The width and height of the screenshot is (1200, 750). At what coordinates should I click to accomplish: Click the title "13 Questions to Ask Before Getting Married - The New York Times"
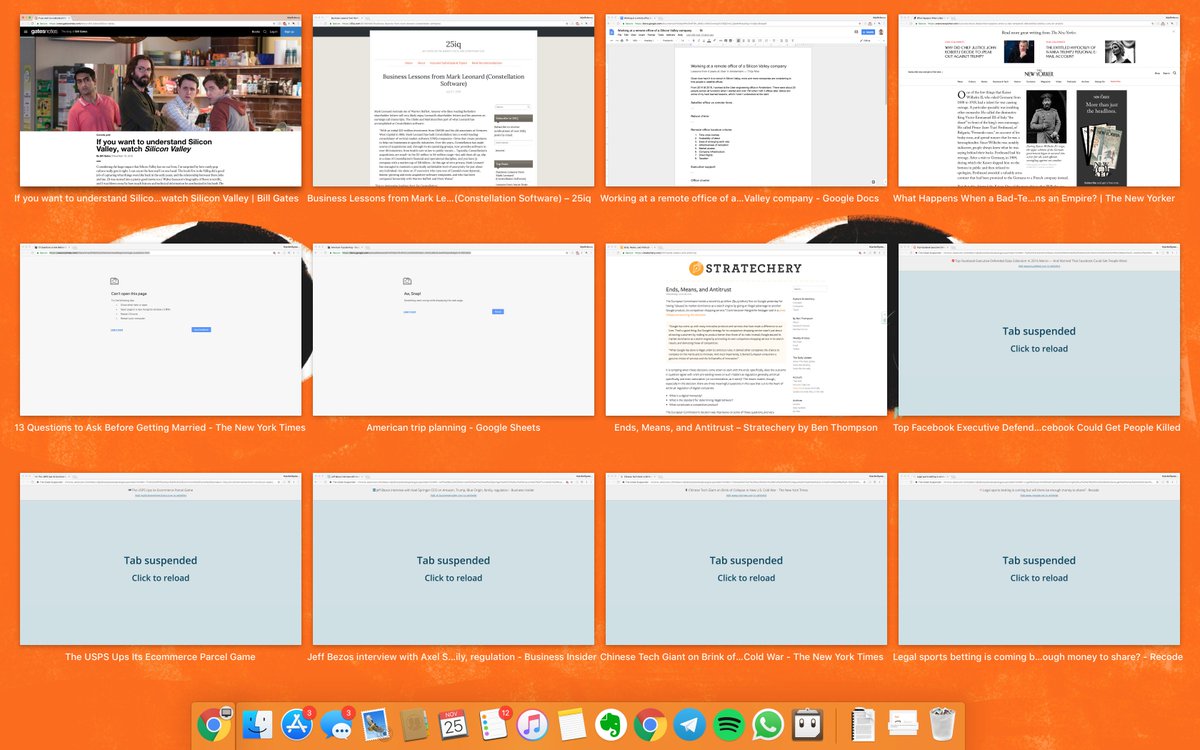coord(160,428)
